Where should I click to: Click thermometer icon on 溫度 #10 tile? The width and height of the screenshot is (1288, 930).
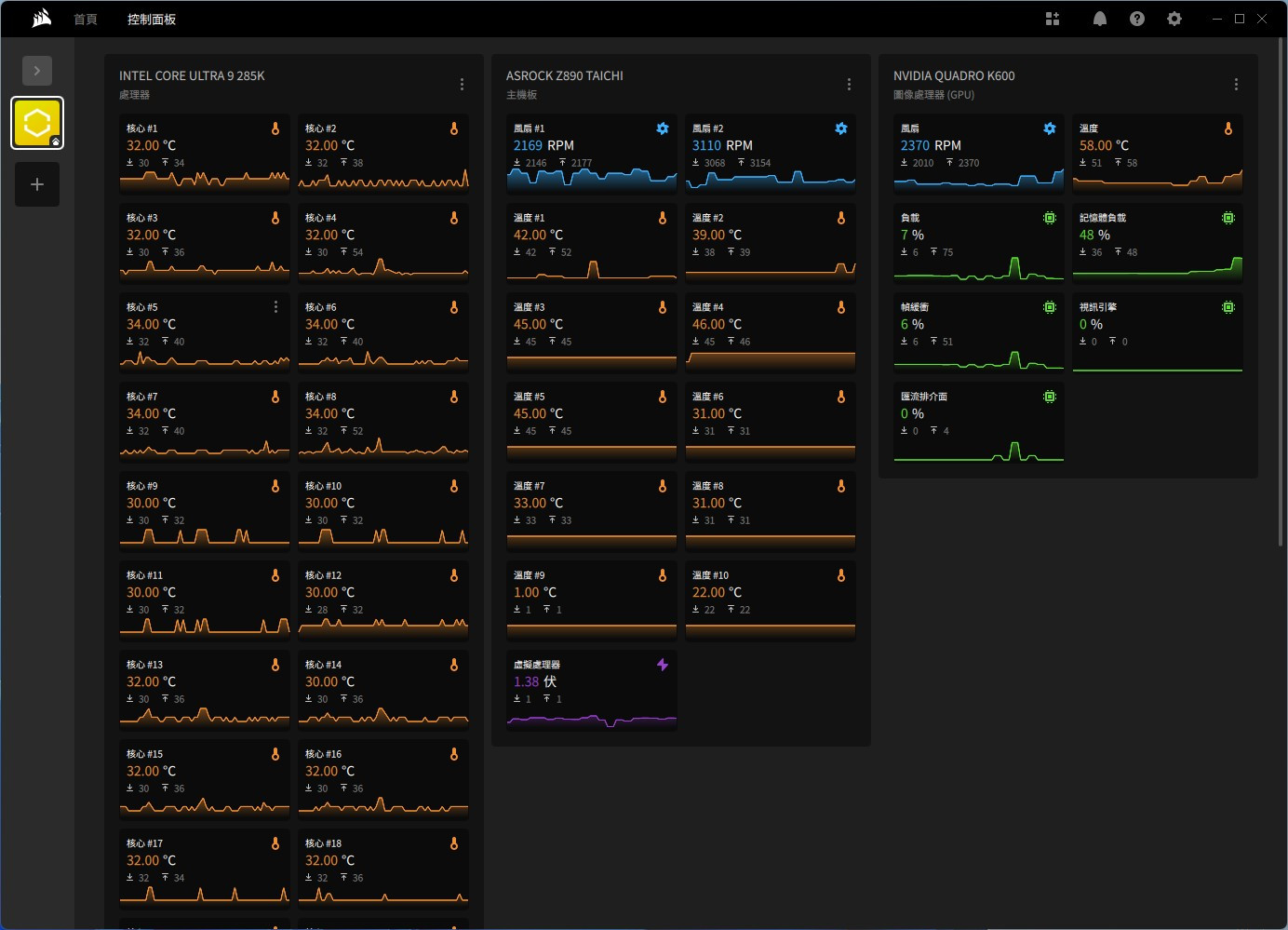[x=841, y=575]
